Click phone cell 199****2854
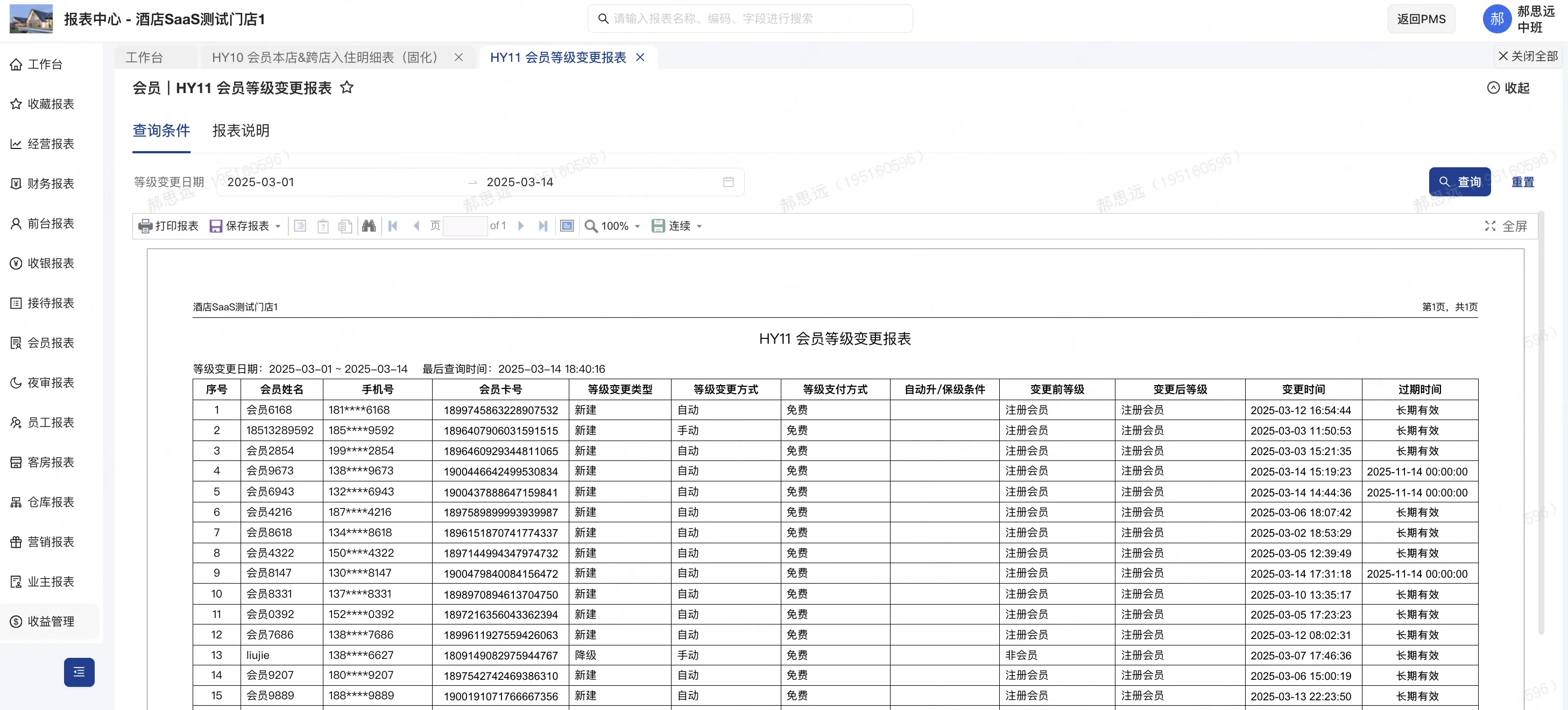1568x710 pixels. (x=378, y=451)
